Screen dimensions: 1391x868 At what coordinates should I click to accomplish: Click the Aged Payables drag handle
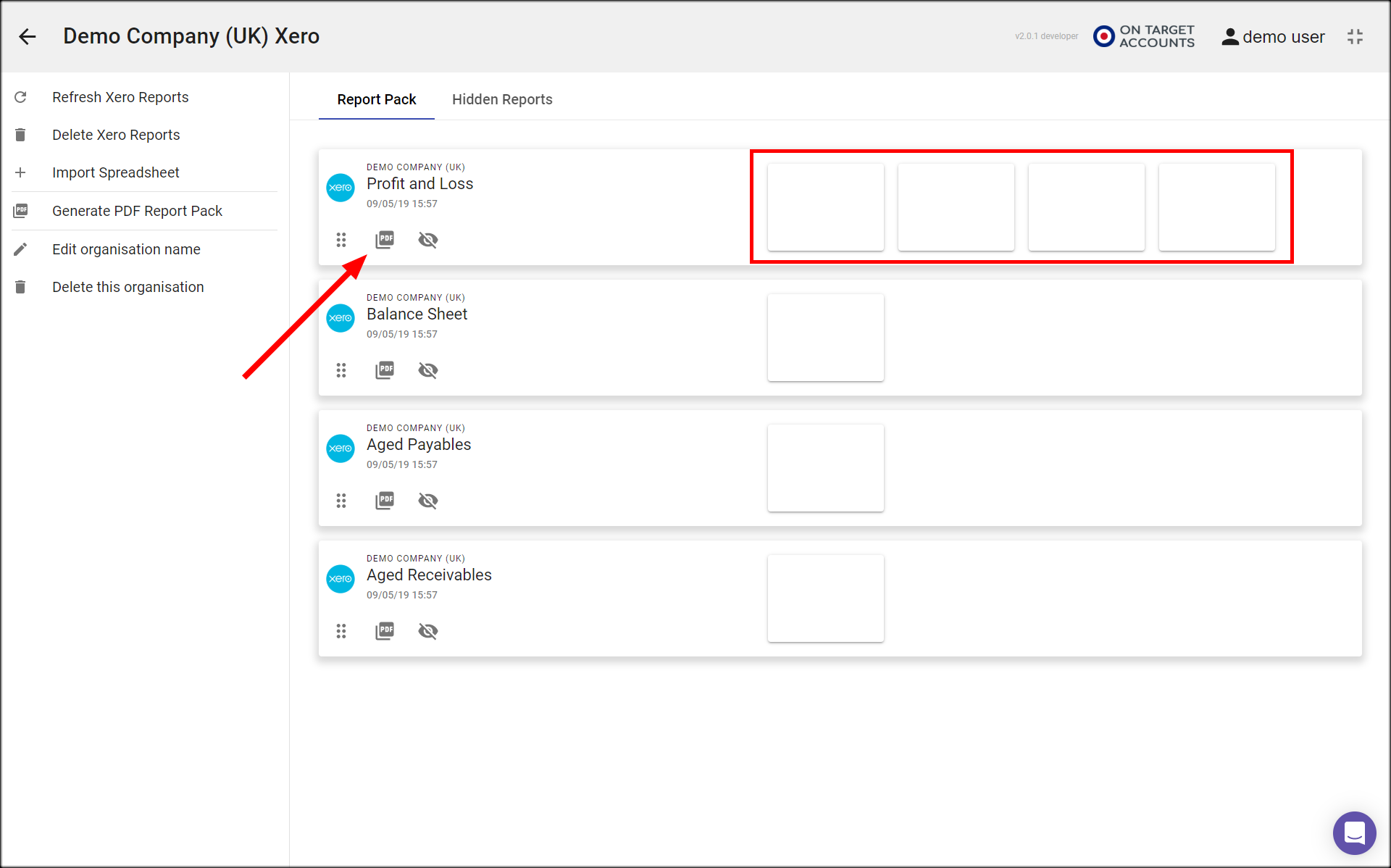click(x=341, y=501)
